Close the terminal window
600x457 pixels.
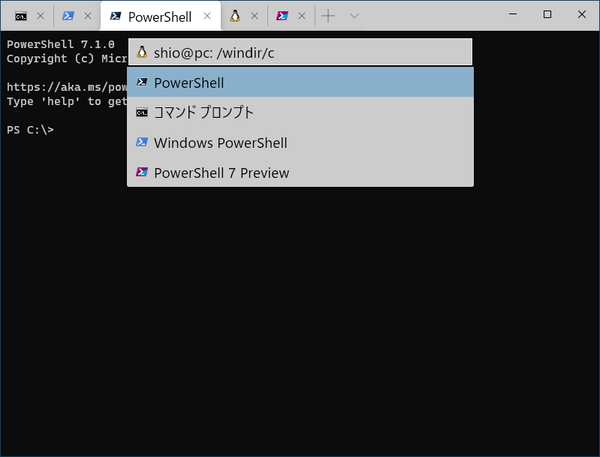[x=582, y=14]
